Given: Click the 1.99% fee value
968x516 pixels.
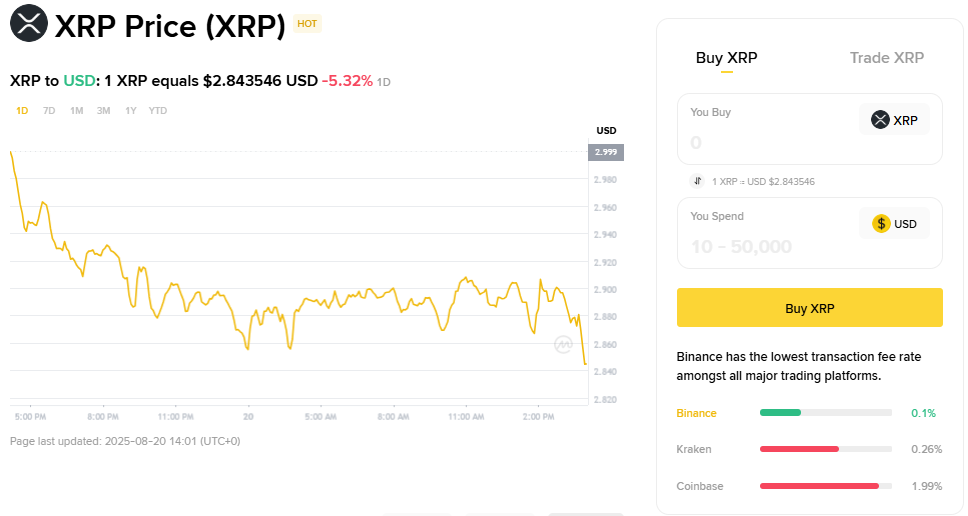Looking at the screenshot, I should point(927,486).
